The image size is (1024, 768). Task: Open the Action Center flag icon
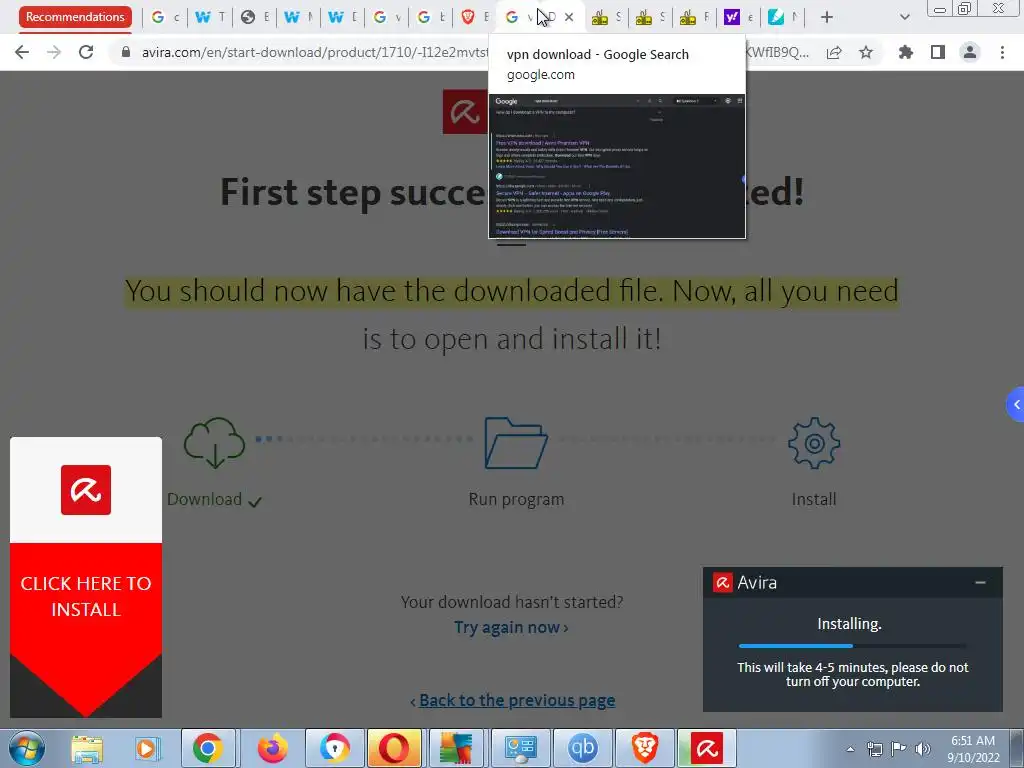pyautogui.click(x=898, y=749)
